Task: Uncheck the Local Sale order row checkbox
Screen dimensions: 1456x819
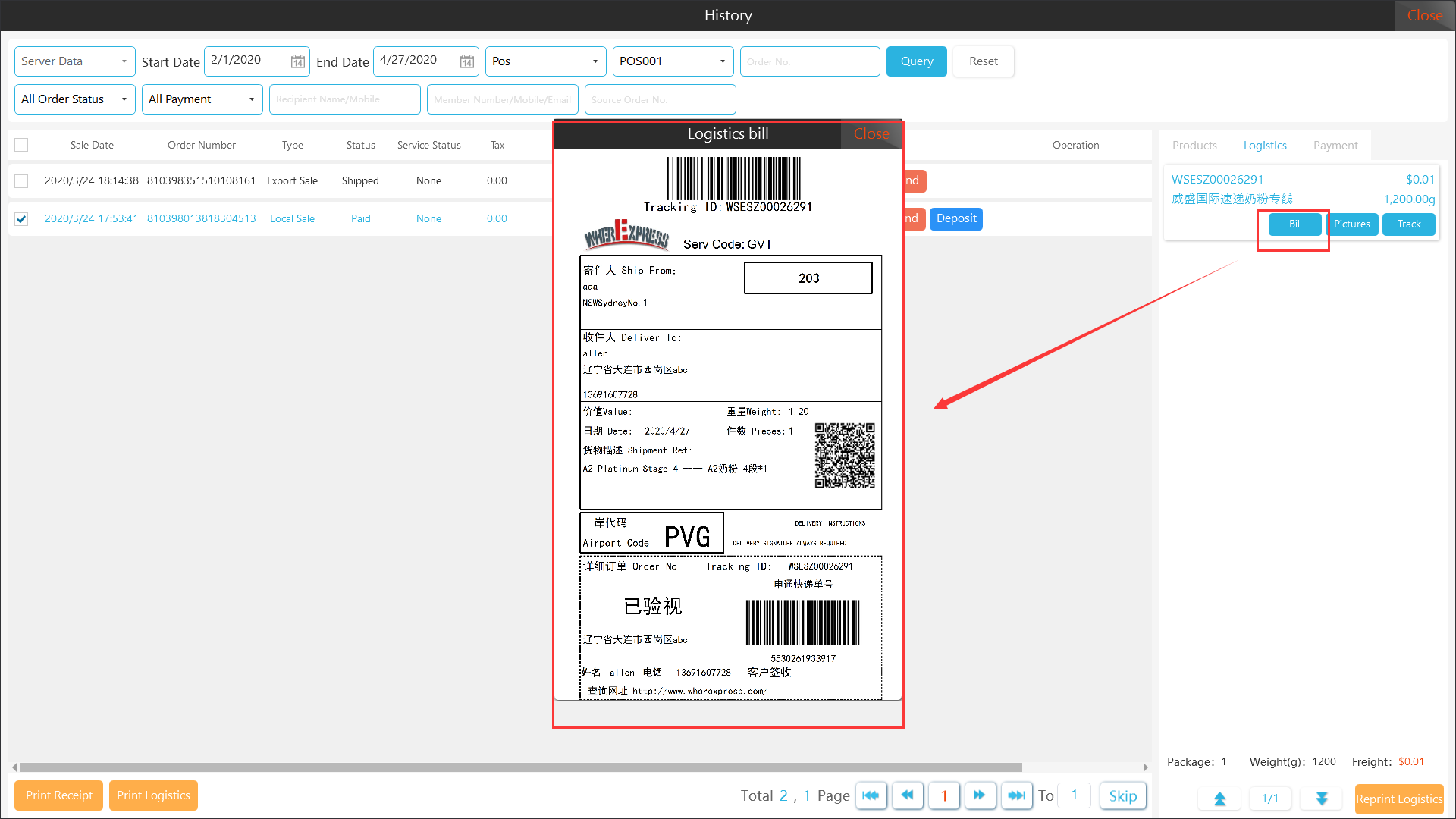Action: point(21,219)
